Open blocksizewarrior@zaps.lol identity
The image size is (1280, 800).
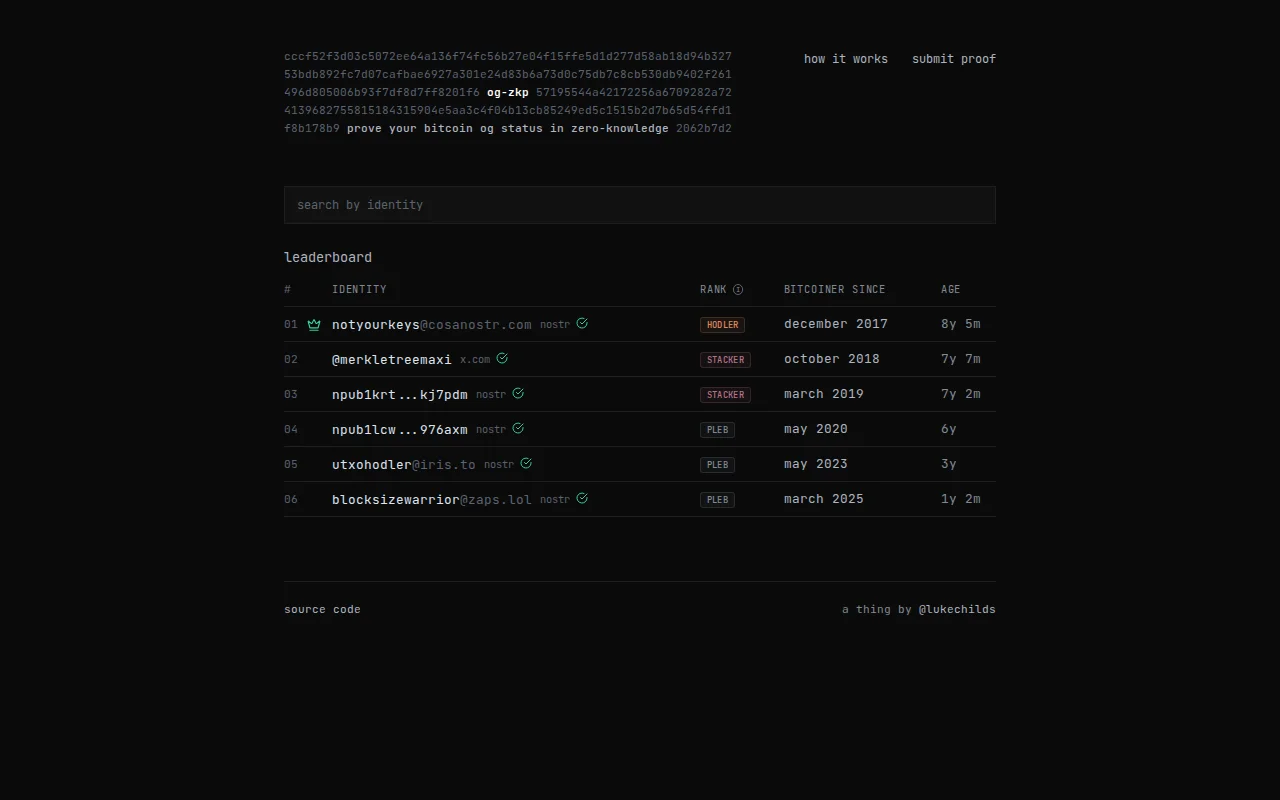tap(432, 499)
